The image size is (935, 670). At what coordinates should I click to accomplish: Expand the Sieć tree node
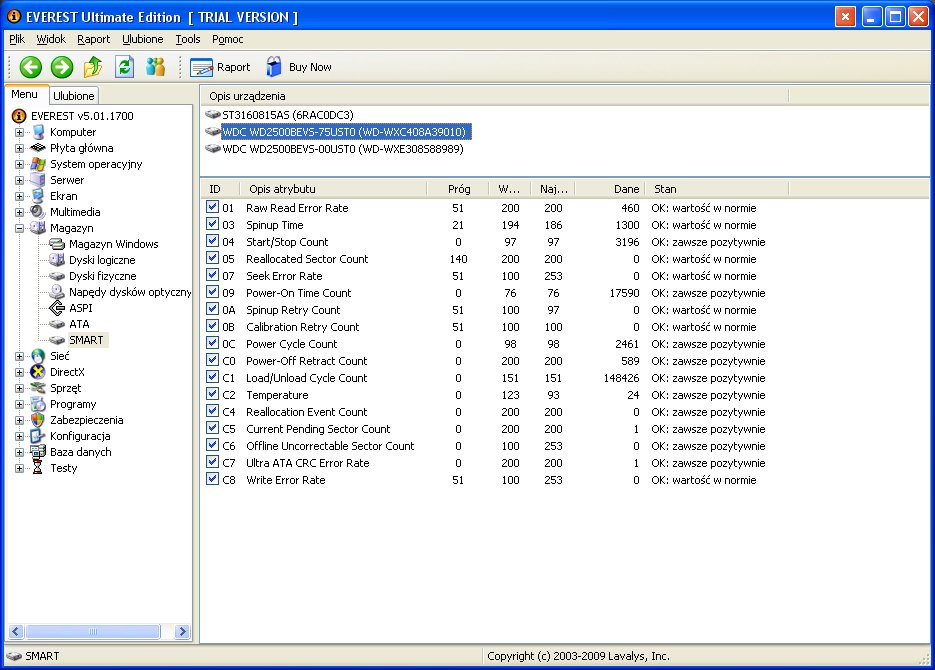19,356
